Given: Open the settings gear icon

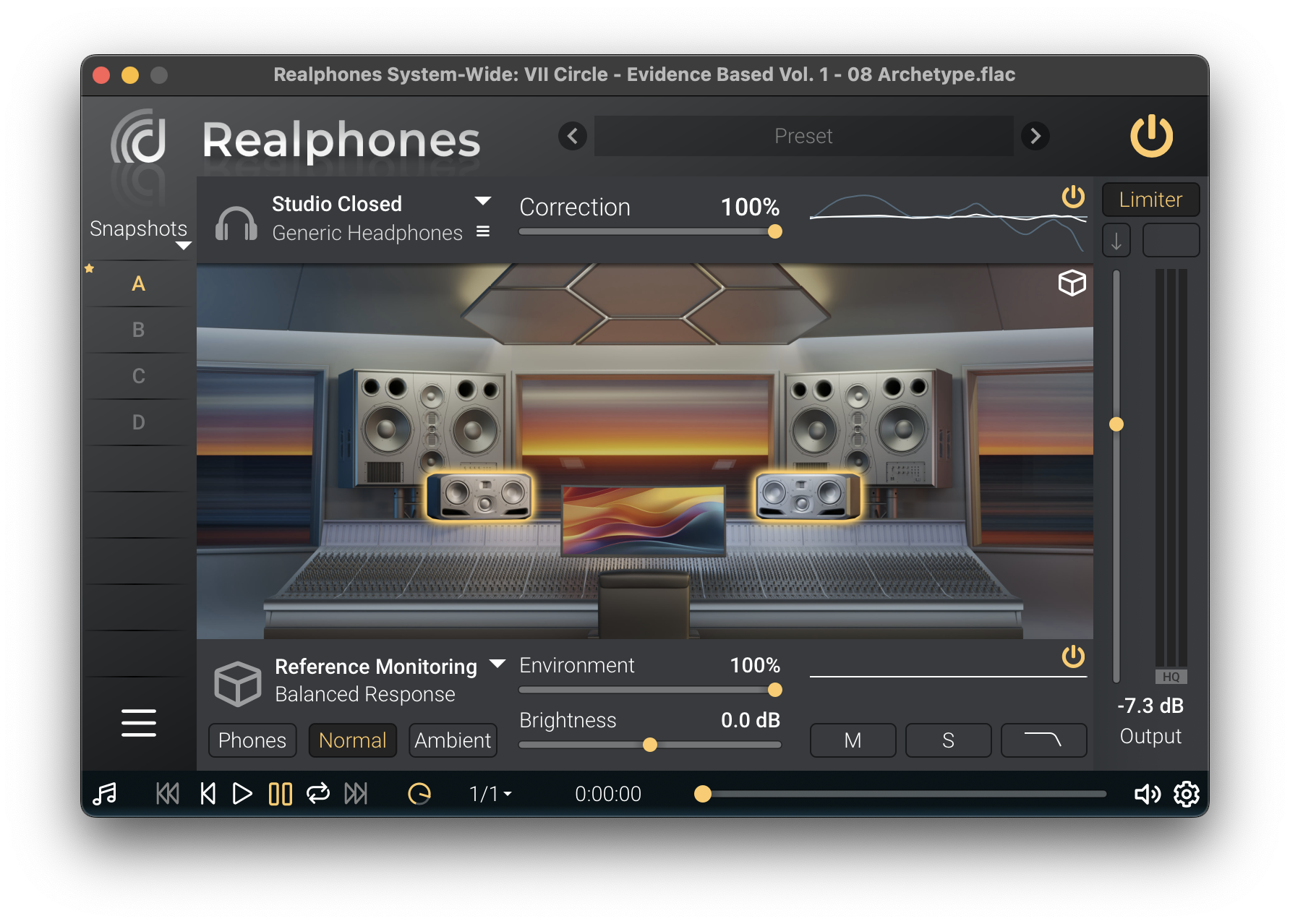Looking at the screenshot, I should (x=1186, y=793).
